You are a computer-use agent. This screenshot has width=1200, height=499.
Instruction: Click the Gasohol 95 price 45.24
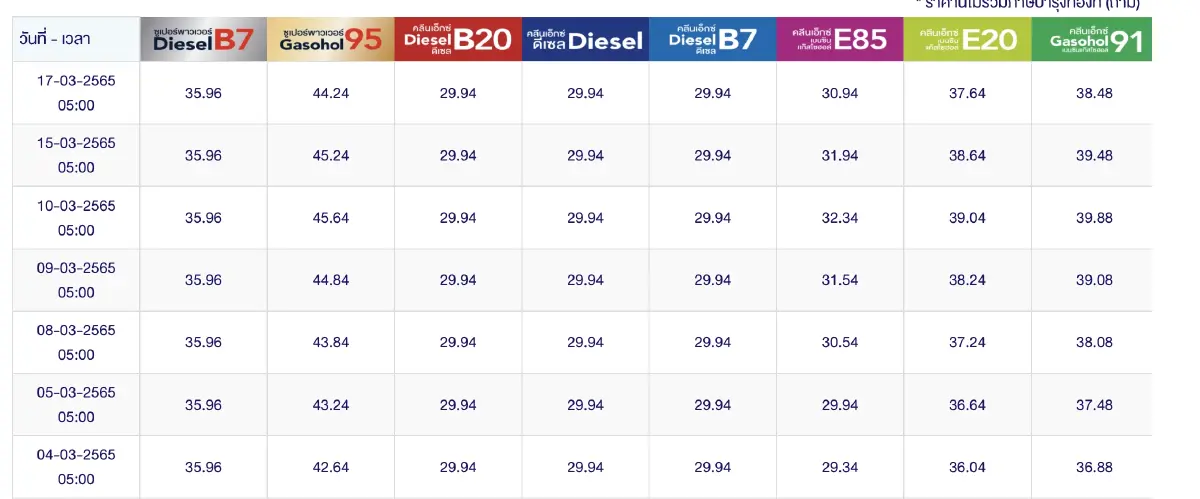click(x=331, y=155)
